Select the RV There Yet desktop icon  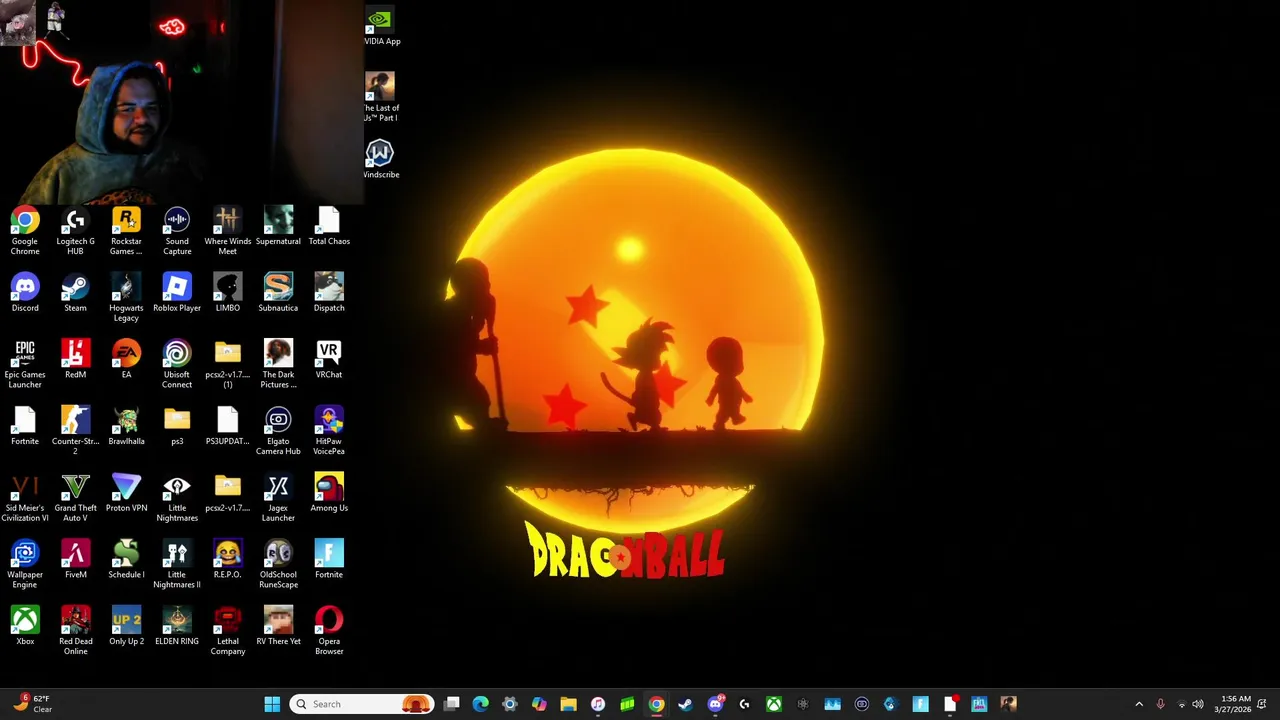click(x=278, y=626)
